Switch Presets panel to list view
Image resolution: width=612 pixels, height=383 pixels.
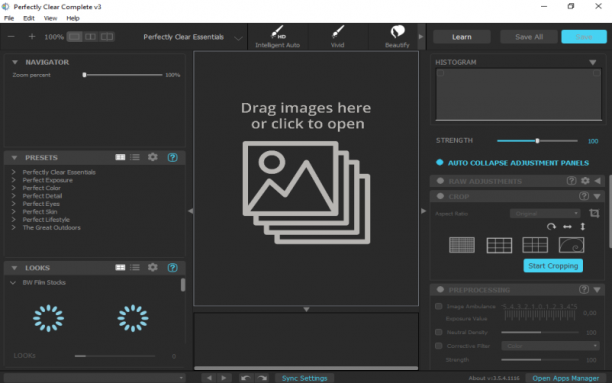135,157
